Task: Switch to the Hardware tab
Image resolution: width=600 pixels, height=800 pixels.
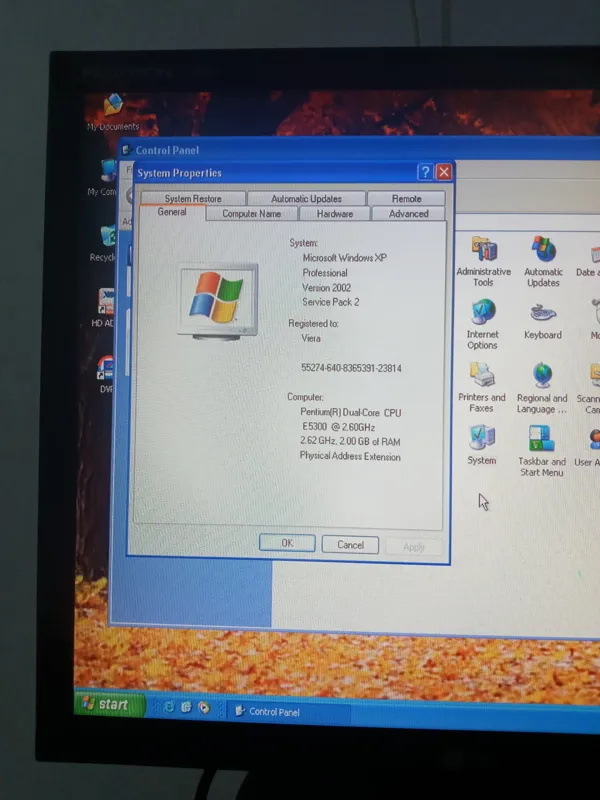Action: [335, 214]
